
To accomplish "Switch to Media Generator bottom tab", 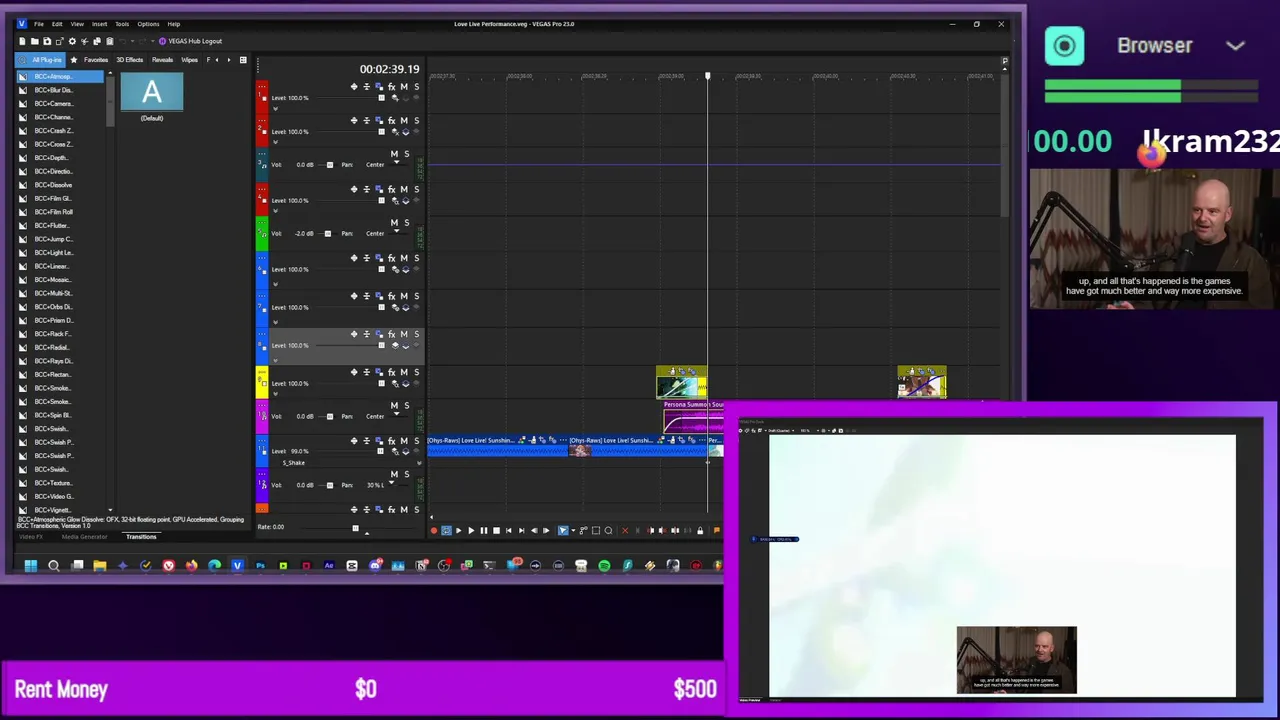I will click(84, 537).
